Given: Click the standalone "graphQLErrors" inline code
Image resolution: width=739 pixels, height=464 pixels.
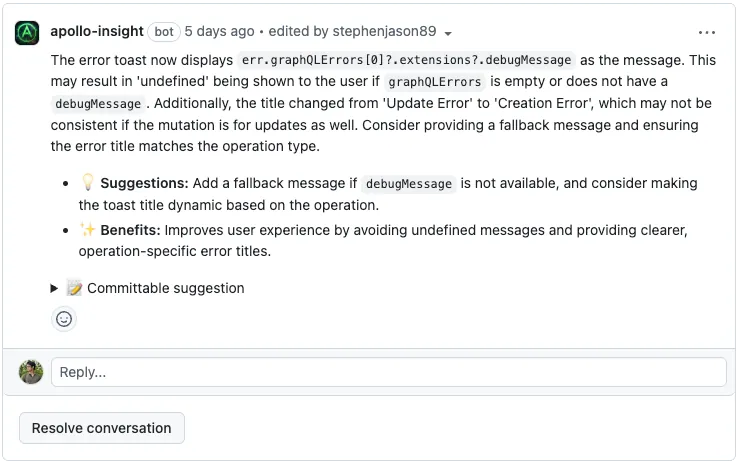Looking at the screenshot, I should (434, 82).
